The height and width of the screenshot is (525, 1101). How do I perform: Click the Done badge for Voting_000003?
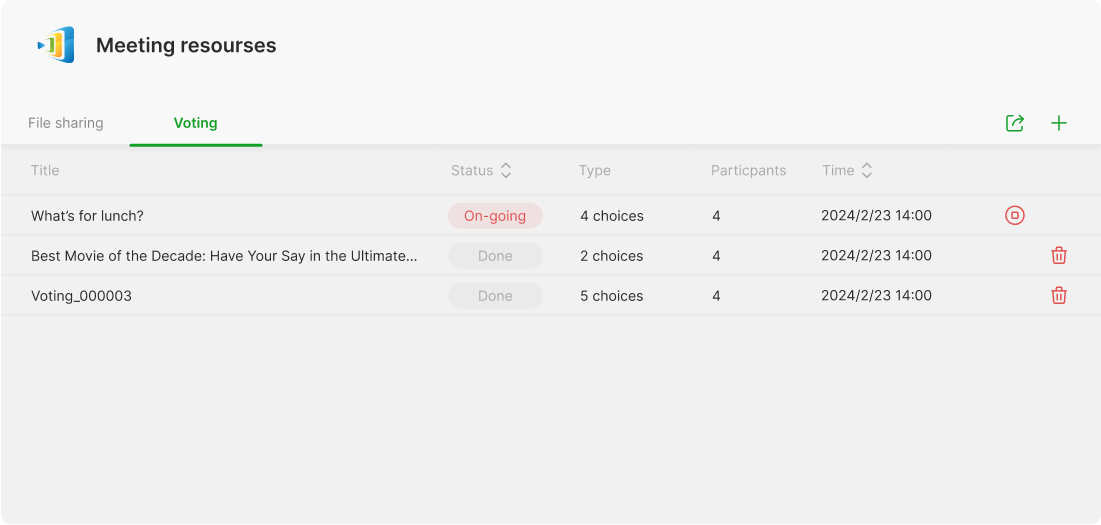point(495,296)
